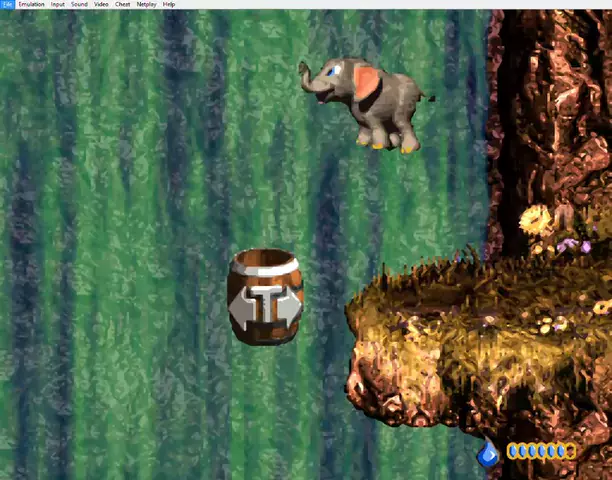
Task: Open the Emulation menu
Action: pos(31,4)
